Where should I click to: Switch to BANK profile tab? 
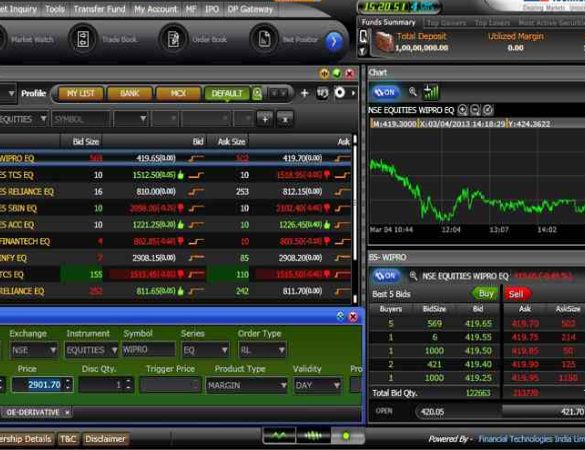tap(129, 93)
